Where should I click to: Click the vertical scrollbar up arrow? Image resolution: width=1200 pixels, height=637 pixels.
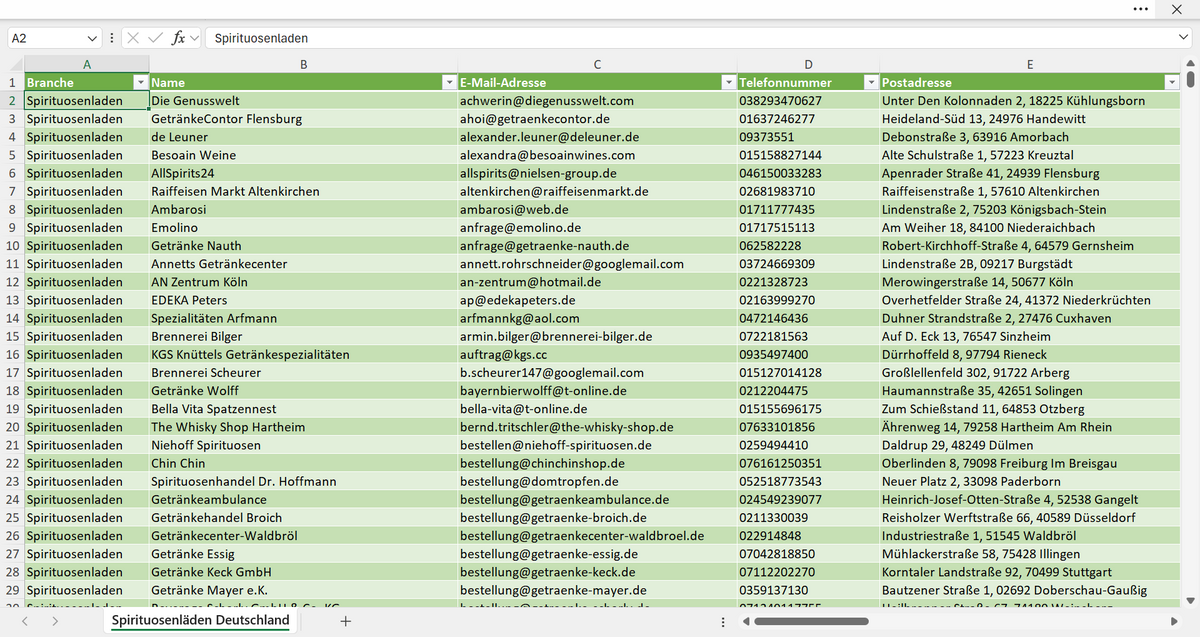1190,65
